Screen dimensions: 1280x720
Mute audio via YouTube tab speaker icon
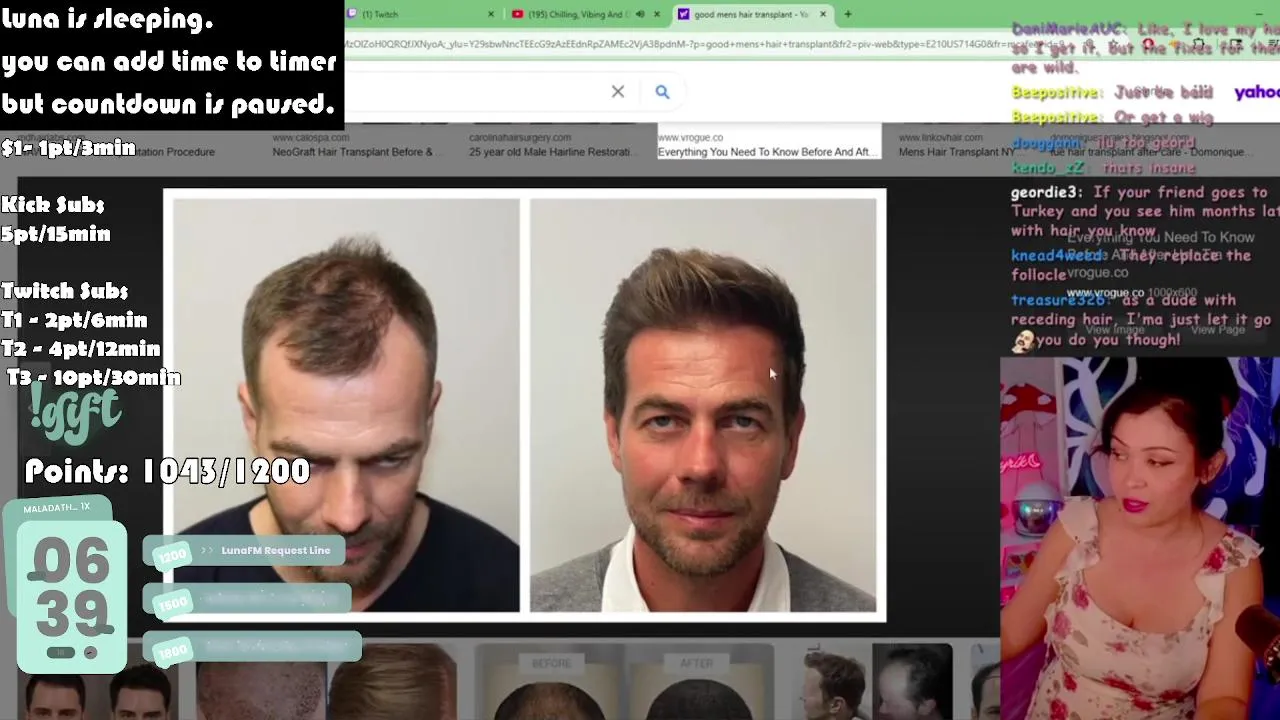640,14
